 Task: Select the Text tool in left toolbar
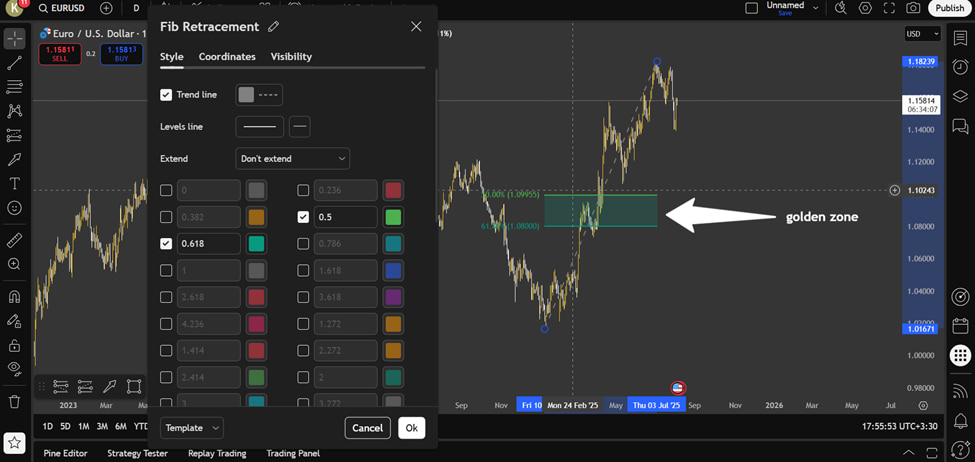(x=14, y=183)
